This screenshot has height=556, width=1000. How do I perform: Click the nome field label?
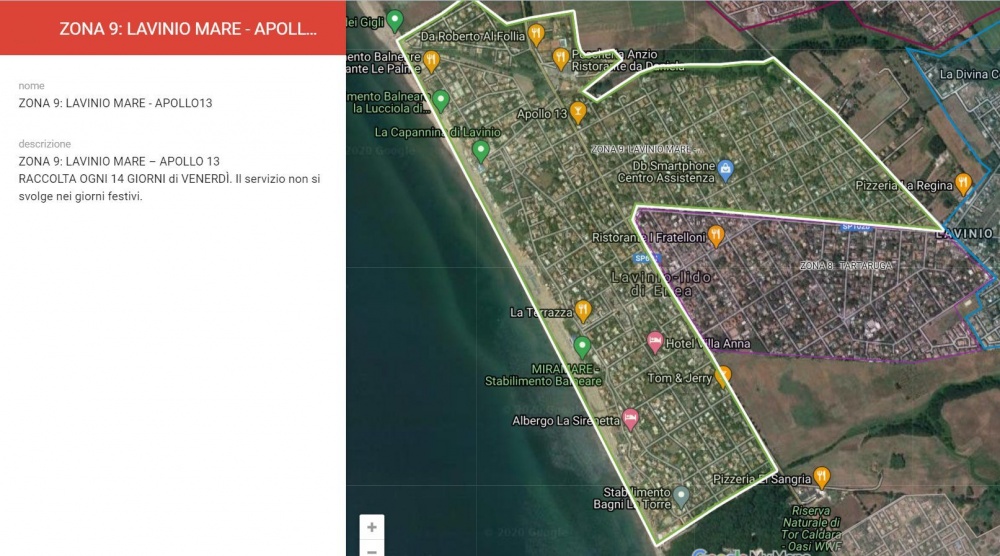click(x=31, y=85)
